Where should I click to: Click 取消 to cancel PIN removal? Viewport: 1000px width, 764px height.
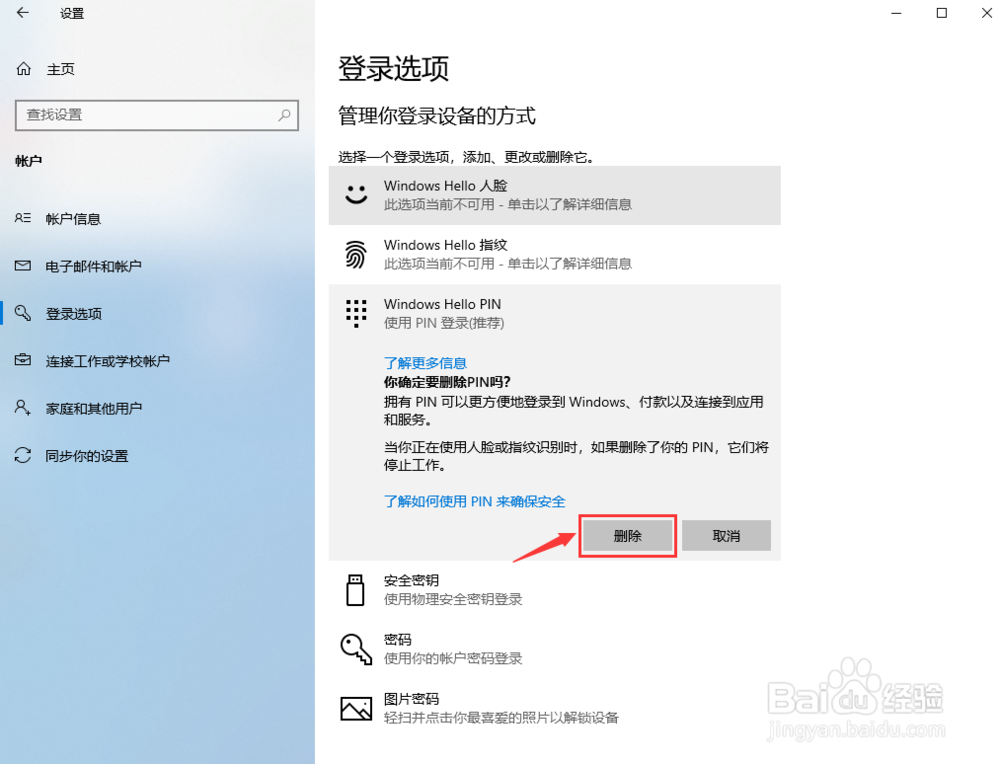pos(726,536)
